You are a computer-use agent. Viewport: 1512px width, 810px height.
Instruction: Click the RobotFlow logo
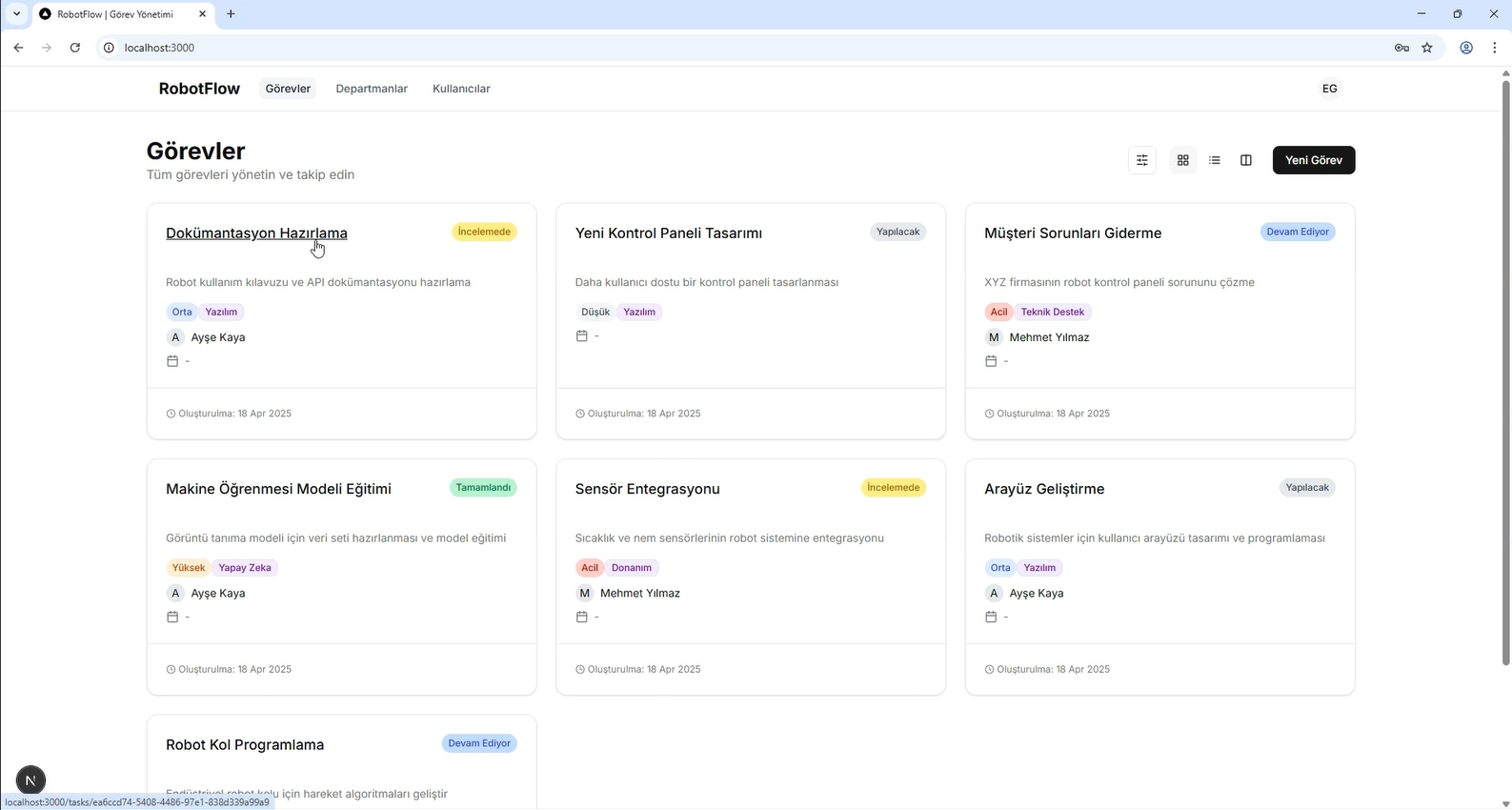tap(199, 89)
